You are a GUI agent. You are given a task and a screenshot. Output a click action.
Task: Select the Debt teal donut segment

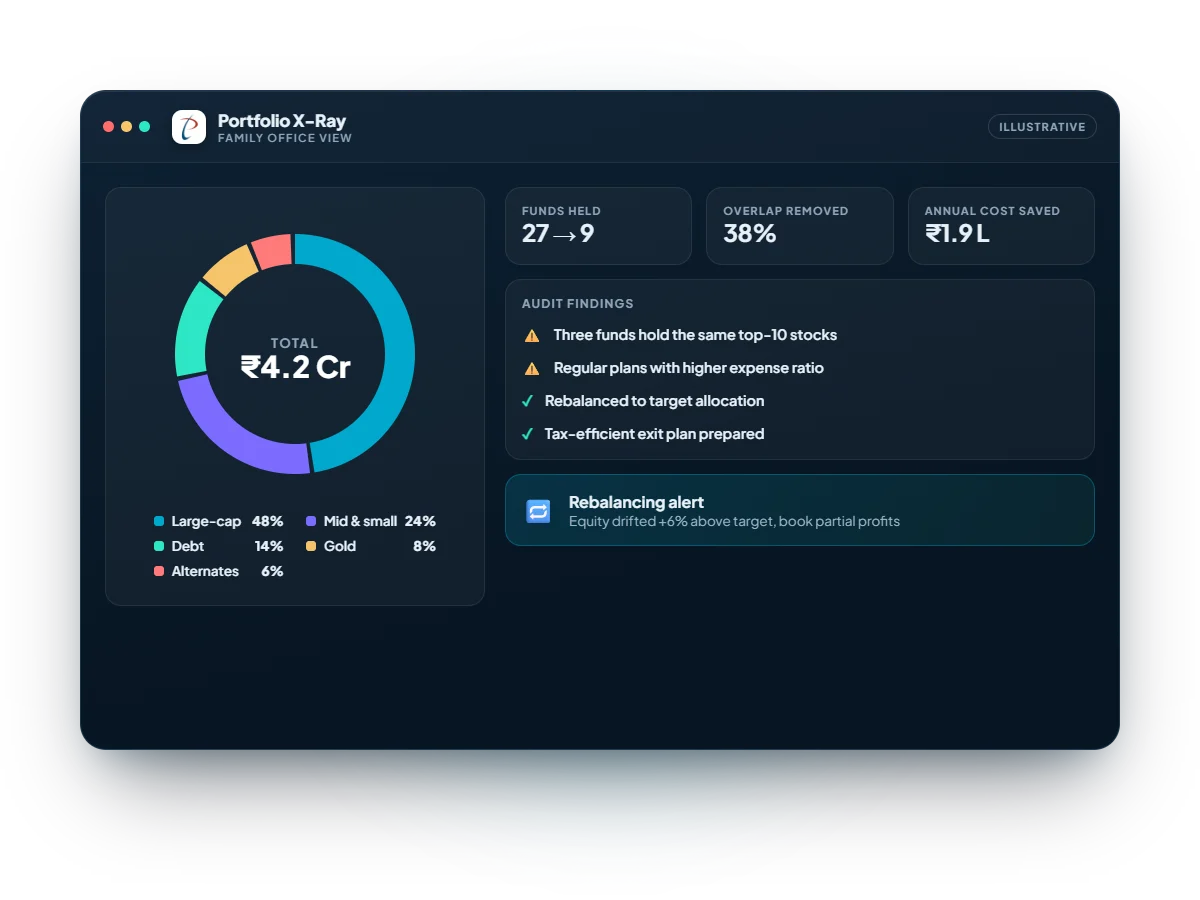pyautogui.click(x=192, y=330)
